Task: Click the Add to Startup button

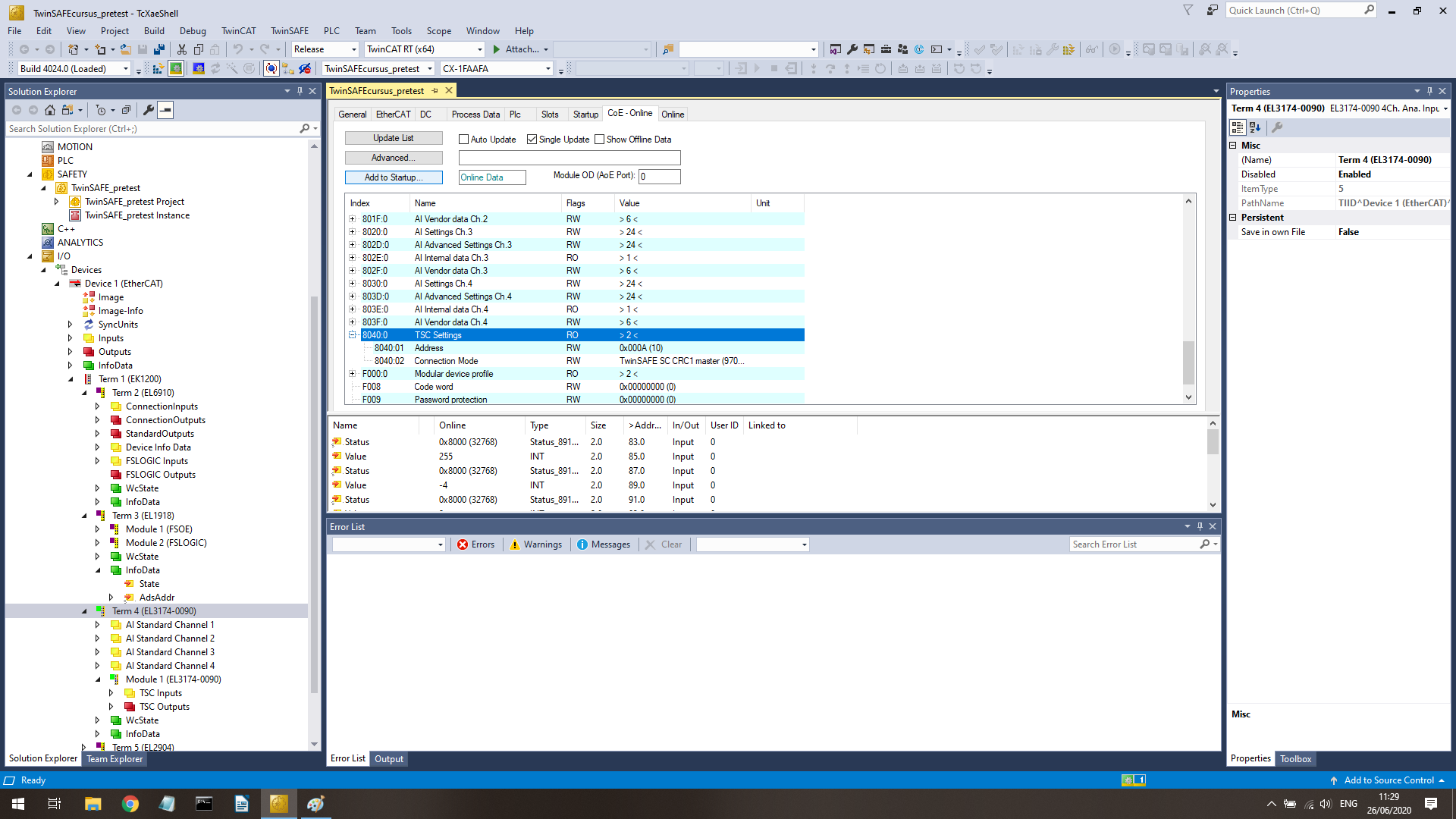Action: tap(394, 177)
